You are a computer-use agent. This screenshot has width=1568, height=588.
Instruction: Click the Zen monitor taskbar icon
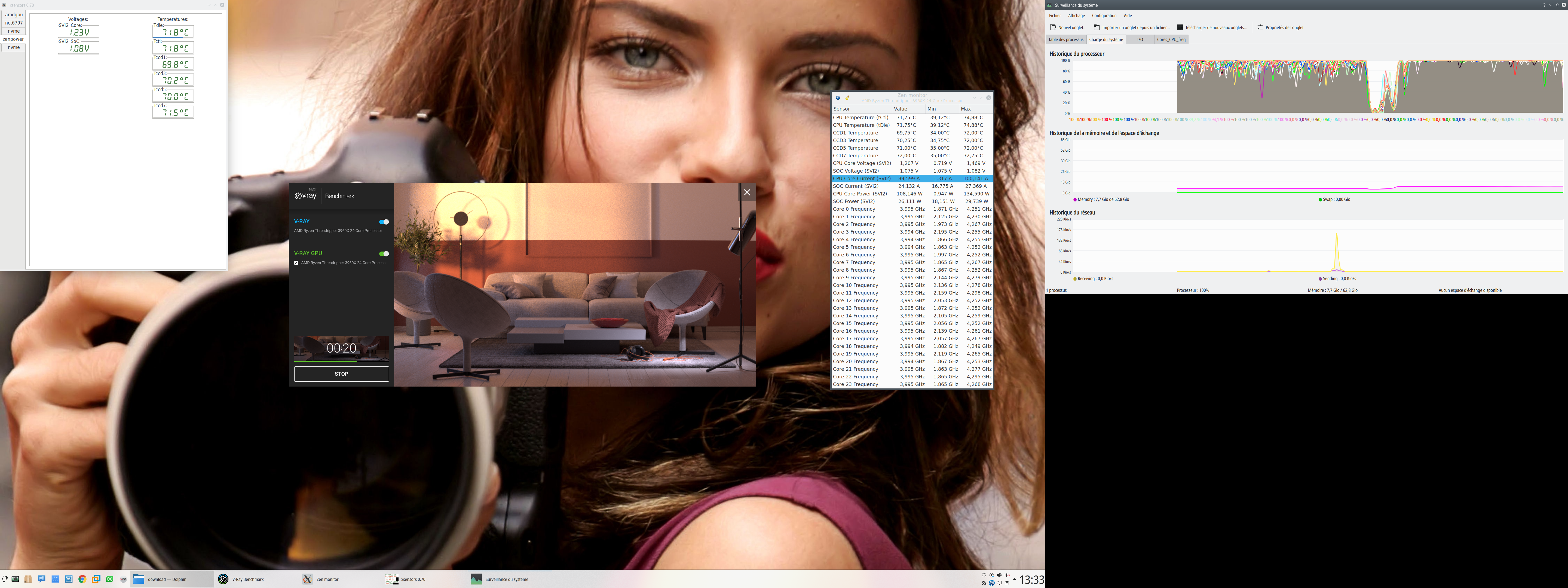click(x=307, y=580)
